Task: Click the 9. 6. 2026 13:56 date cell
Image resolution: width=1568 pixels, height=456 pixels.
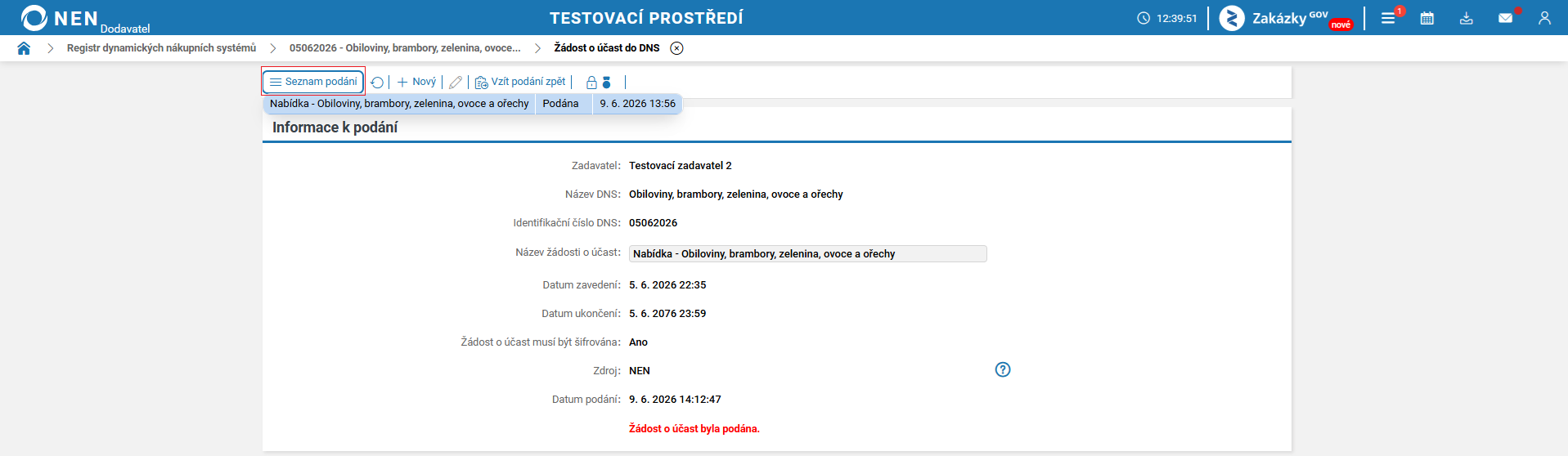Action: coord(637,104)
